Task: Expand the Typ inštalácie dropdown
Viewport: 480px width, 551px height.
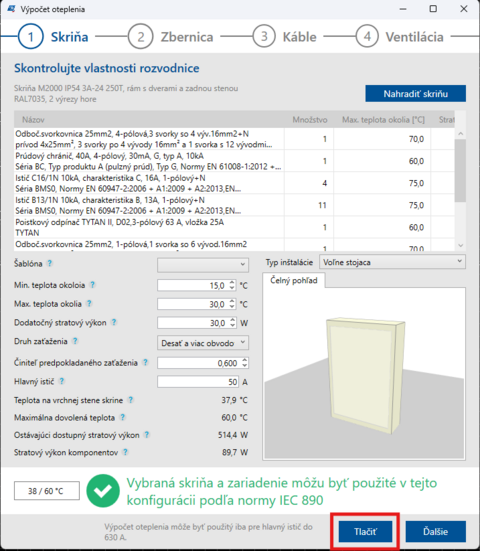Action: [x=392, y=262]
